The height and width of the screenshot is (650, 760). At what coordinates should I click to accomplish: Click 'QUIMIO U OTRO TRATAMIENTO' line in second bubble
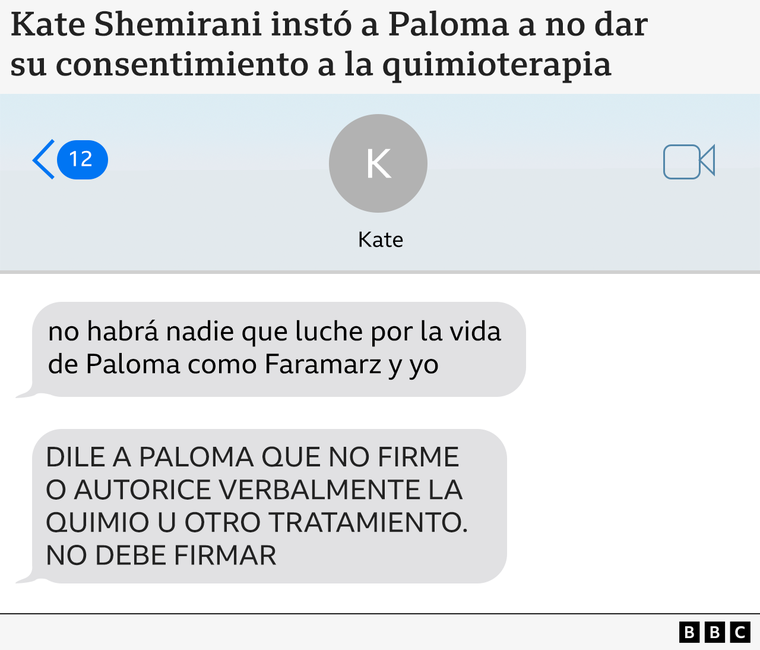[x=257, y=523]
